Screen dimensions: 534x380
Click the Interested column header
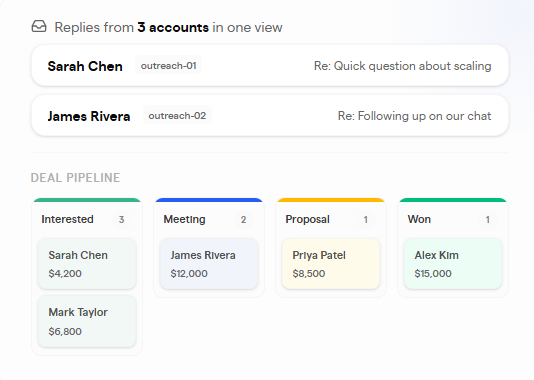[x=67, y=219]
